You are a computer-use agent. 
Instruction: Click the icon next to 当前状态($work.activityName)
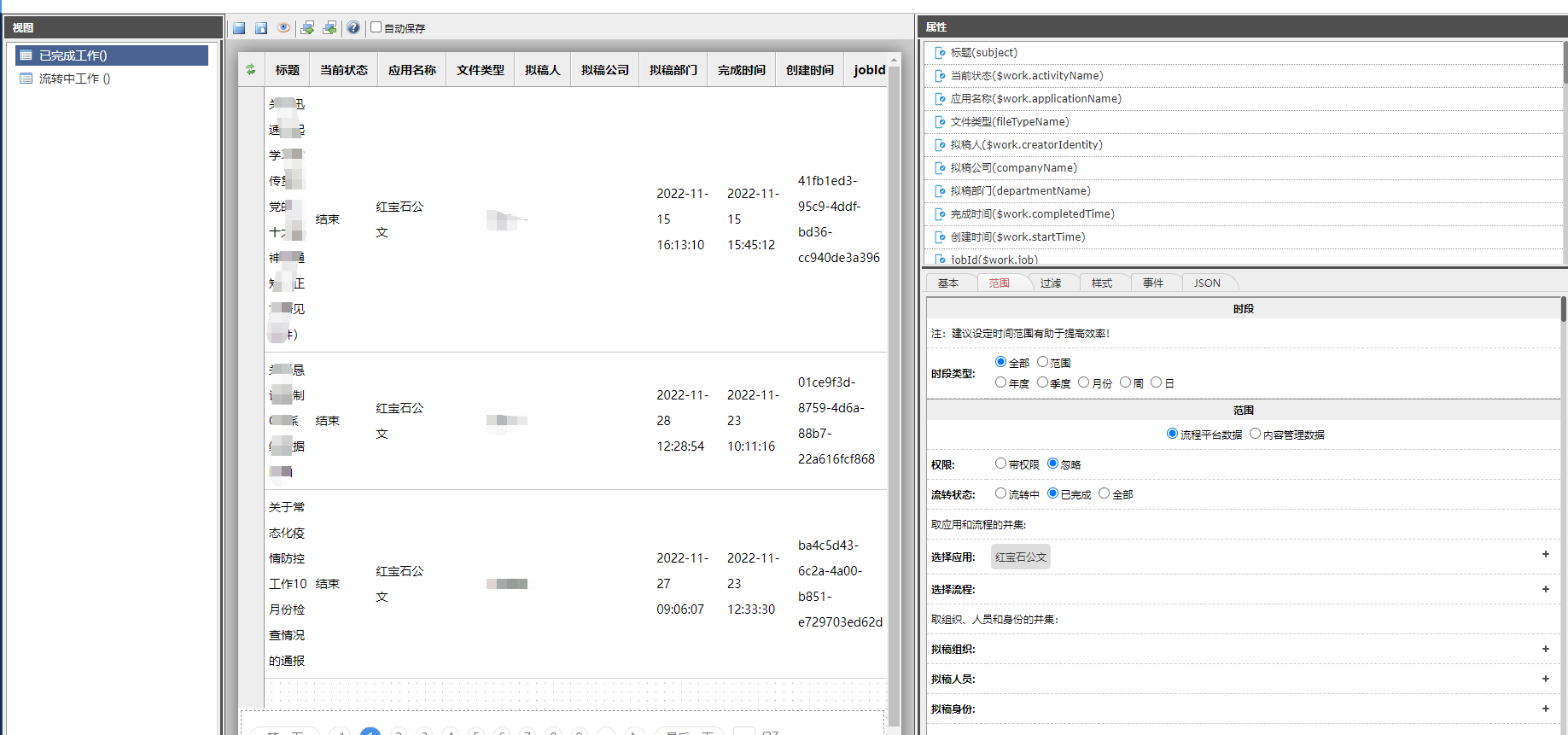pos(940,76)
